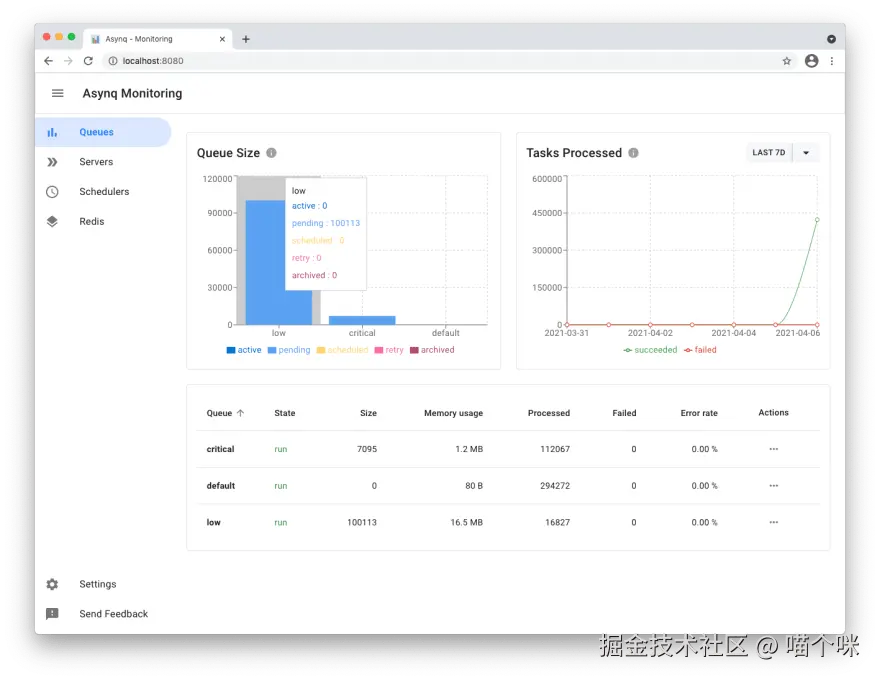Toggle the pending series in the legend
This screenshot has height=680, width=880.
coord(287,350)
